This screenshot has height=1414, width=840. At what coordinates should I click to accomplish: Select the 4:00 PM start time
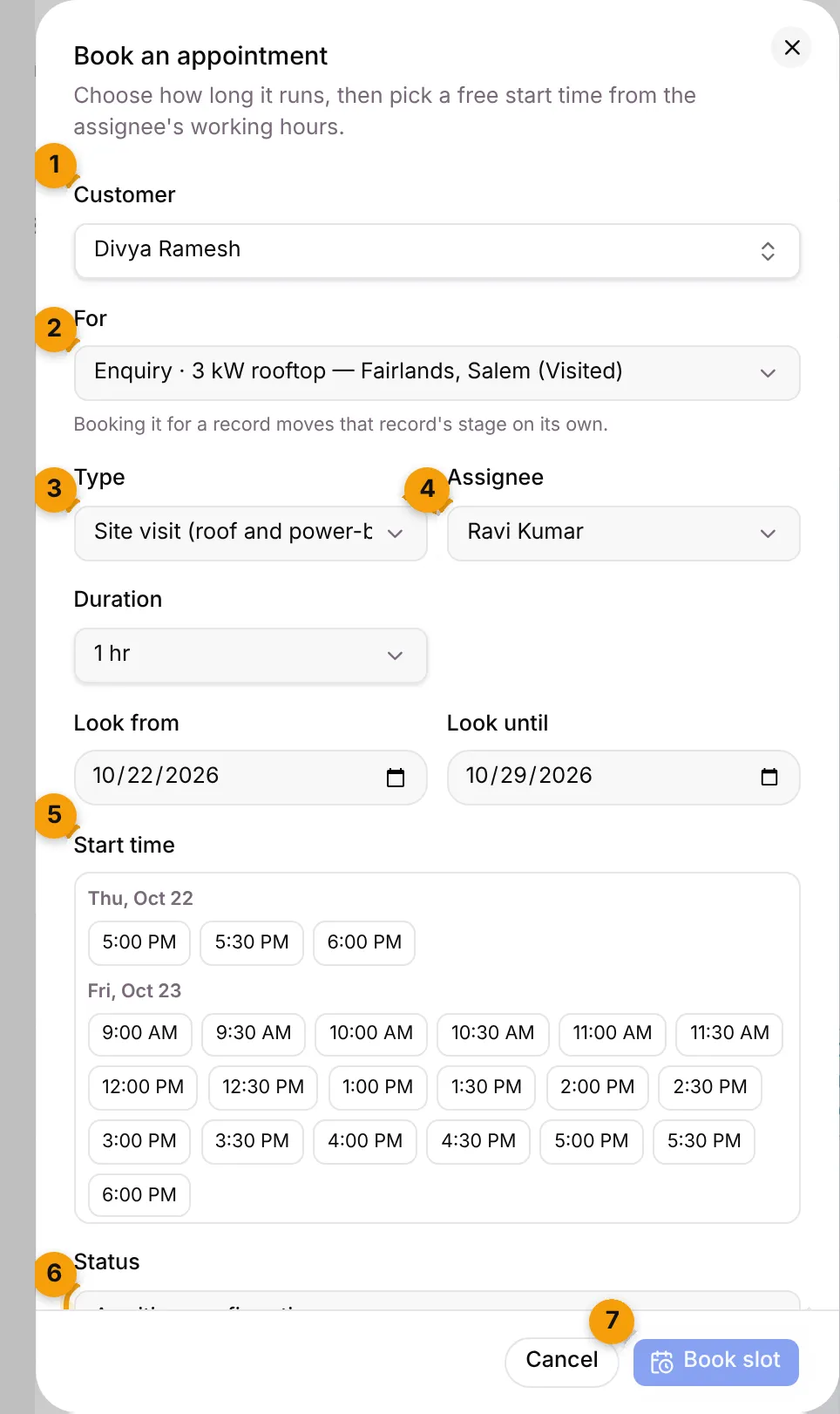(x=365, y=1142)
